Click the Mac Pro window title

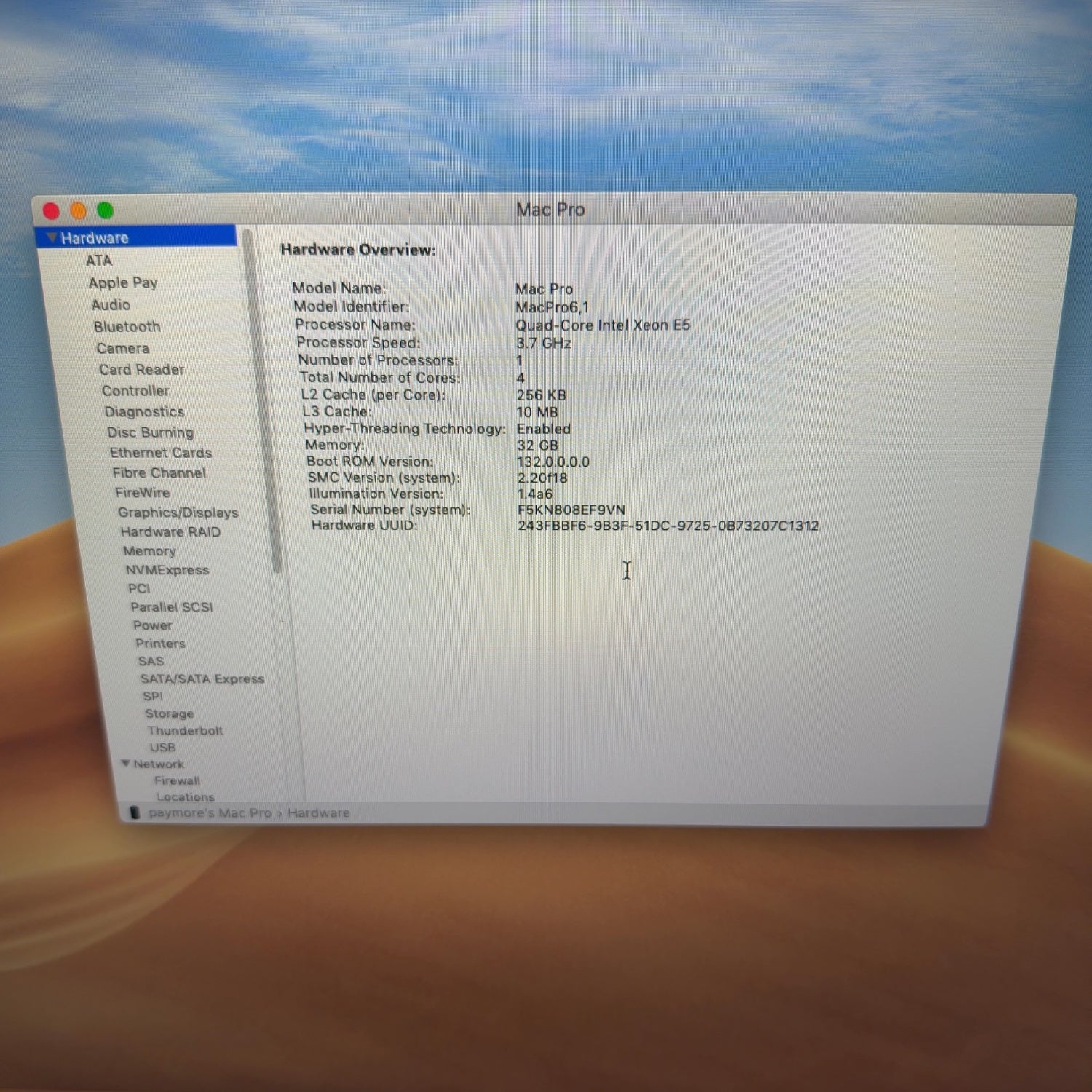pos(550,210)
